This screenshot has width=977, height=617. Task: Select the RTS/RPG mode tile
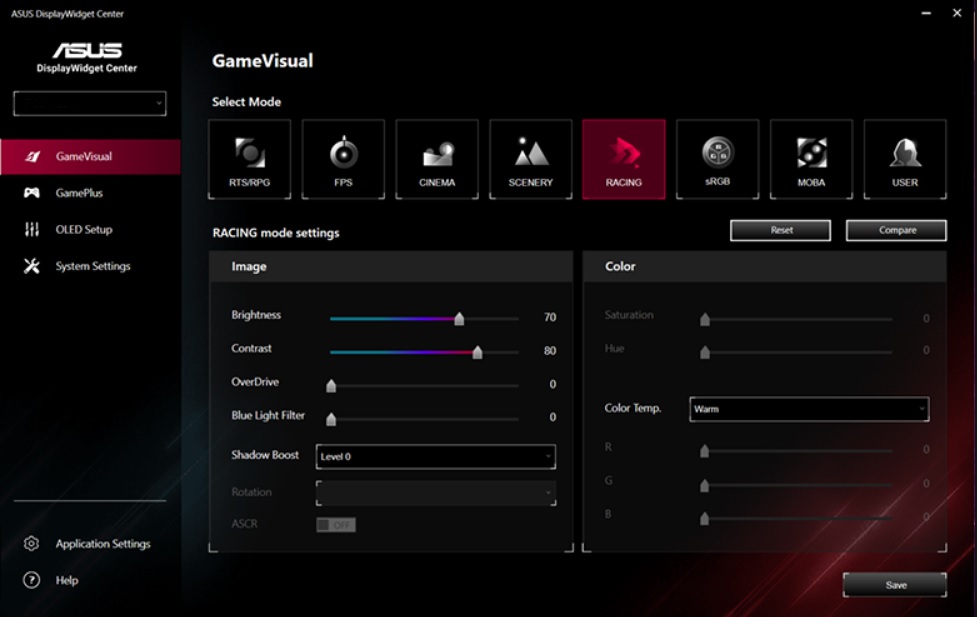click(x=249, y=160)
